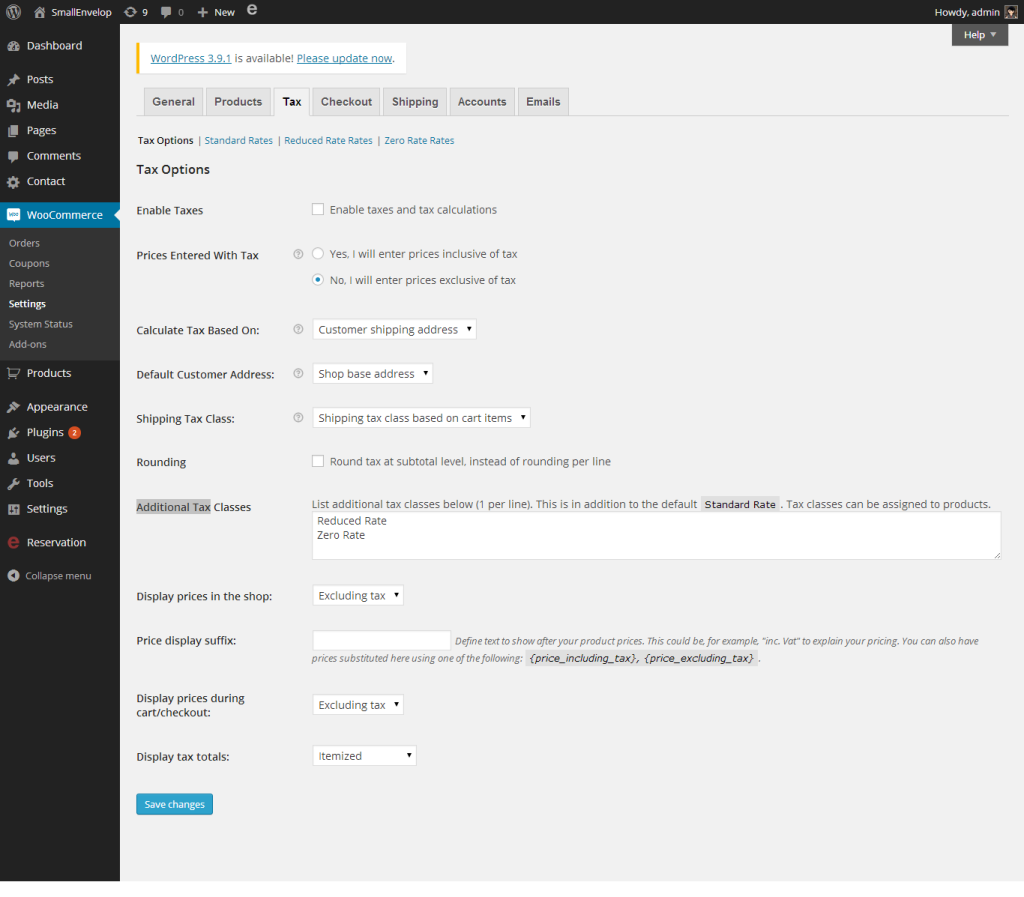Click the Settings sliders icon in sidebar
This screenshot has height=897, width=1024.
(13, 509)
